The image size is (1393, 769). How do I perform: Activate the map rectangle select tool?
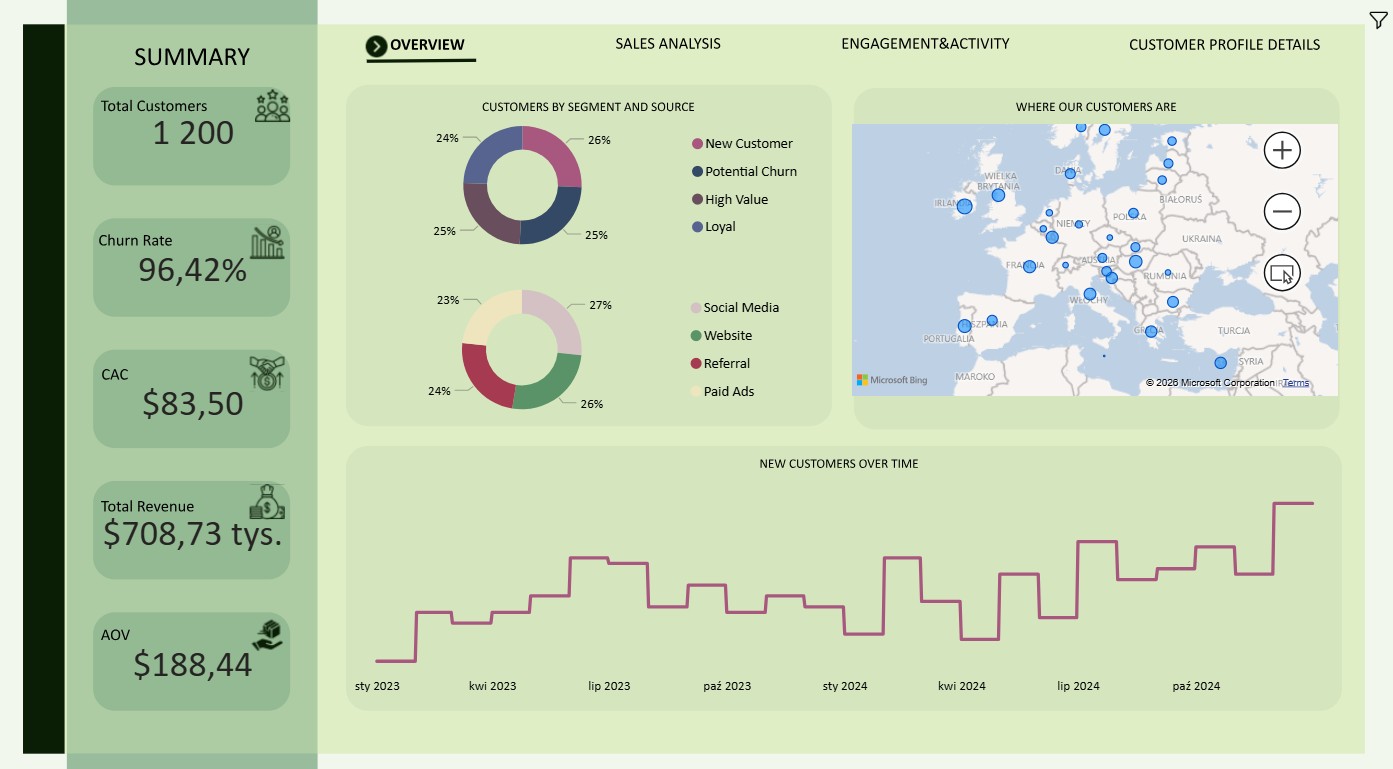[1282, 273]
